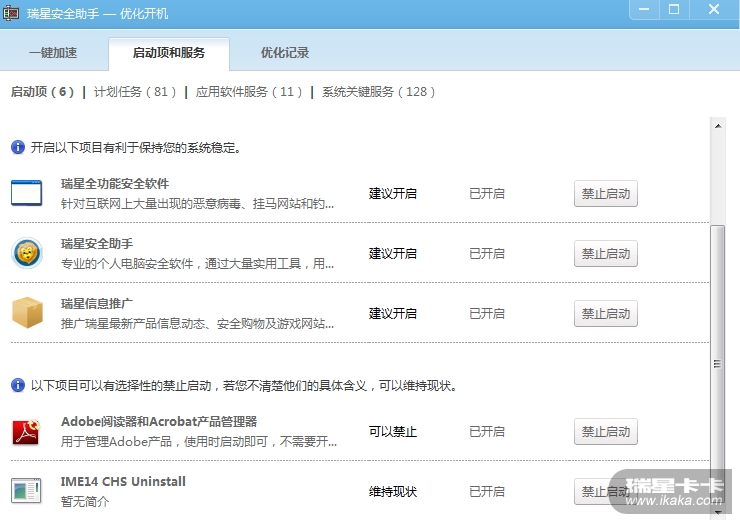Click the 可以禁止 recommendation for Adobe

point(393,431)
